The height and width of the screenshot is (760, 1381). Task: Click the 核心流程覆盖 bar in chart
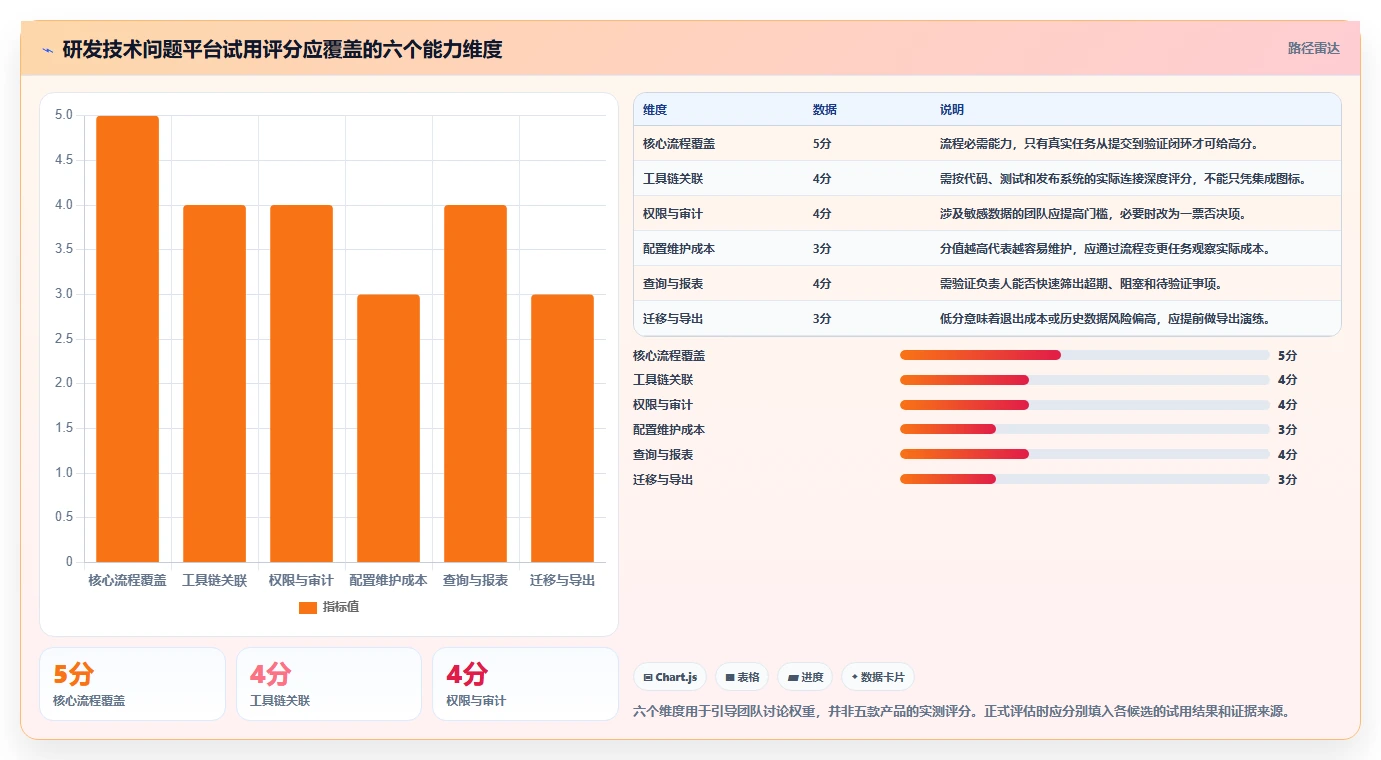coord(127,339)
